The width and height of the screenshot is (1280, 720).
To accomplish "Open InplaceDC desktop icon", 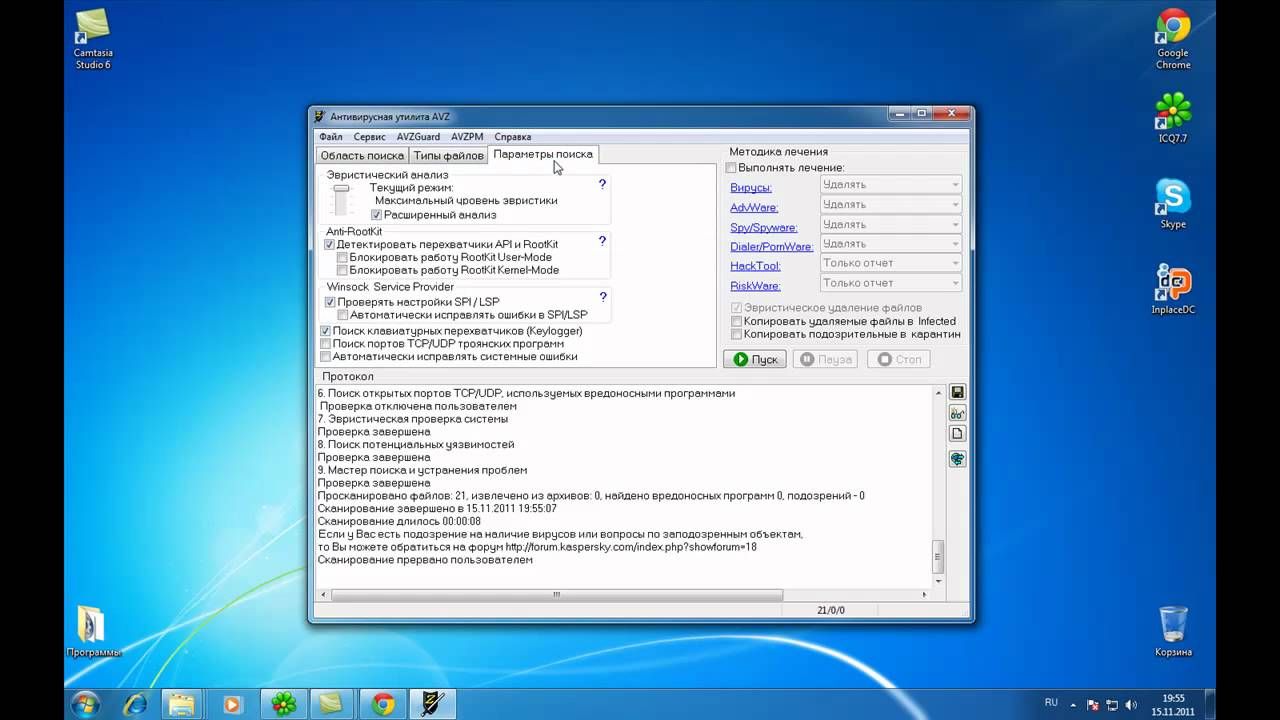I will (x=1173, y=290).
